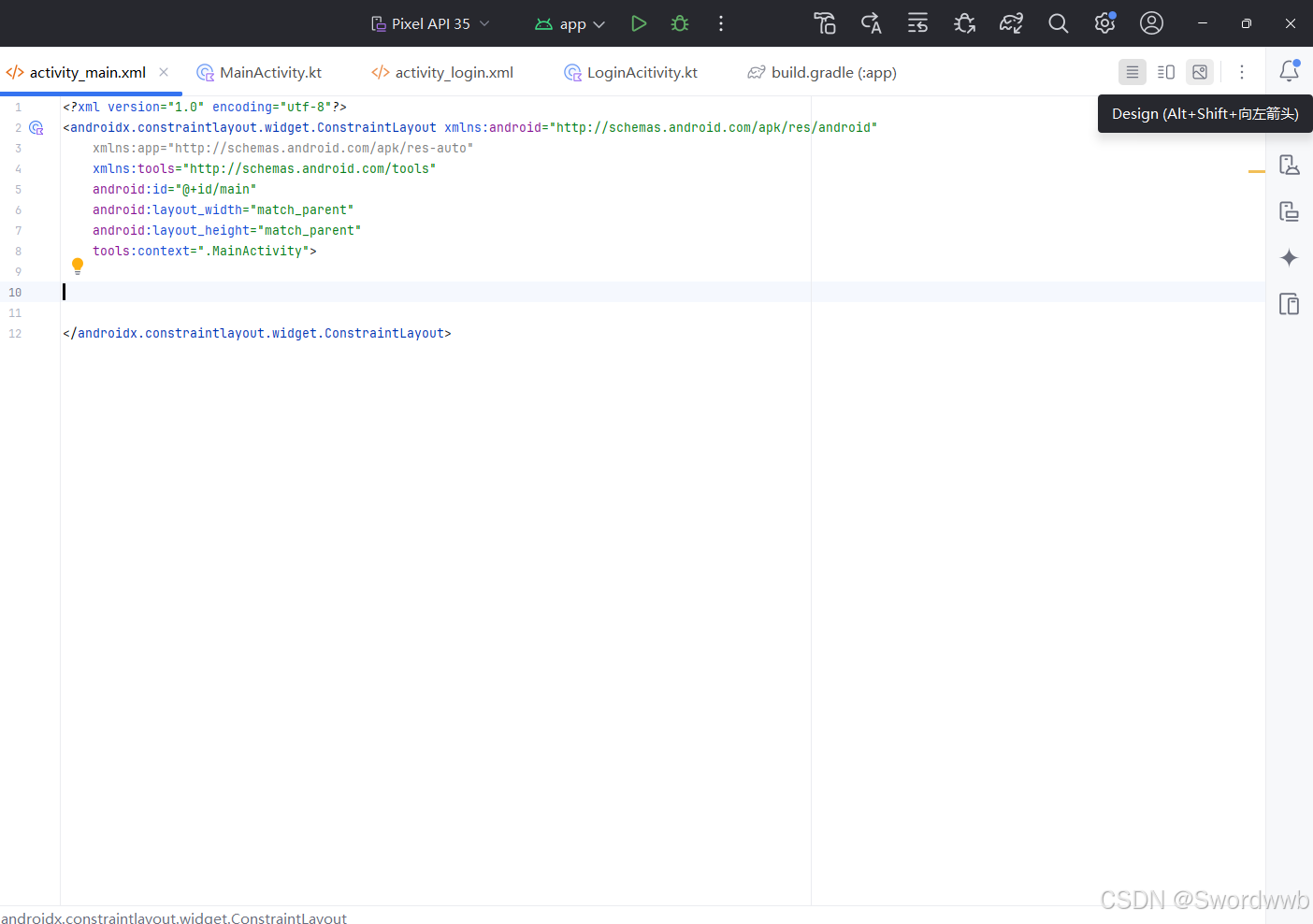Click the quick-fix lightbulb in the gutter
Image resolution: width=1313 pixels, height=924 pixels.
point(78,266)
